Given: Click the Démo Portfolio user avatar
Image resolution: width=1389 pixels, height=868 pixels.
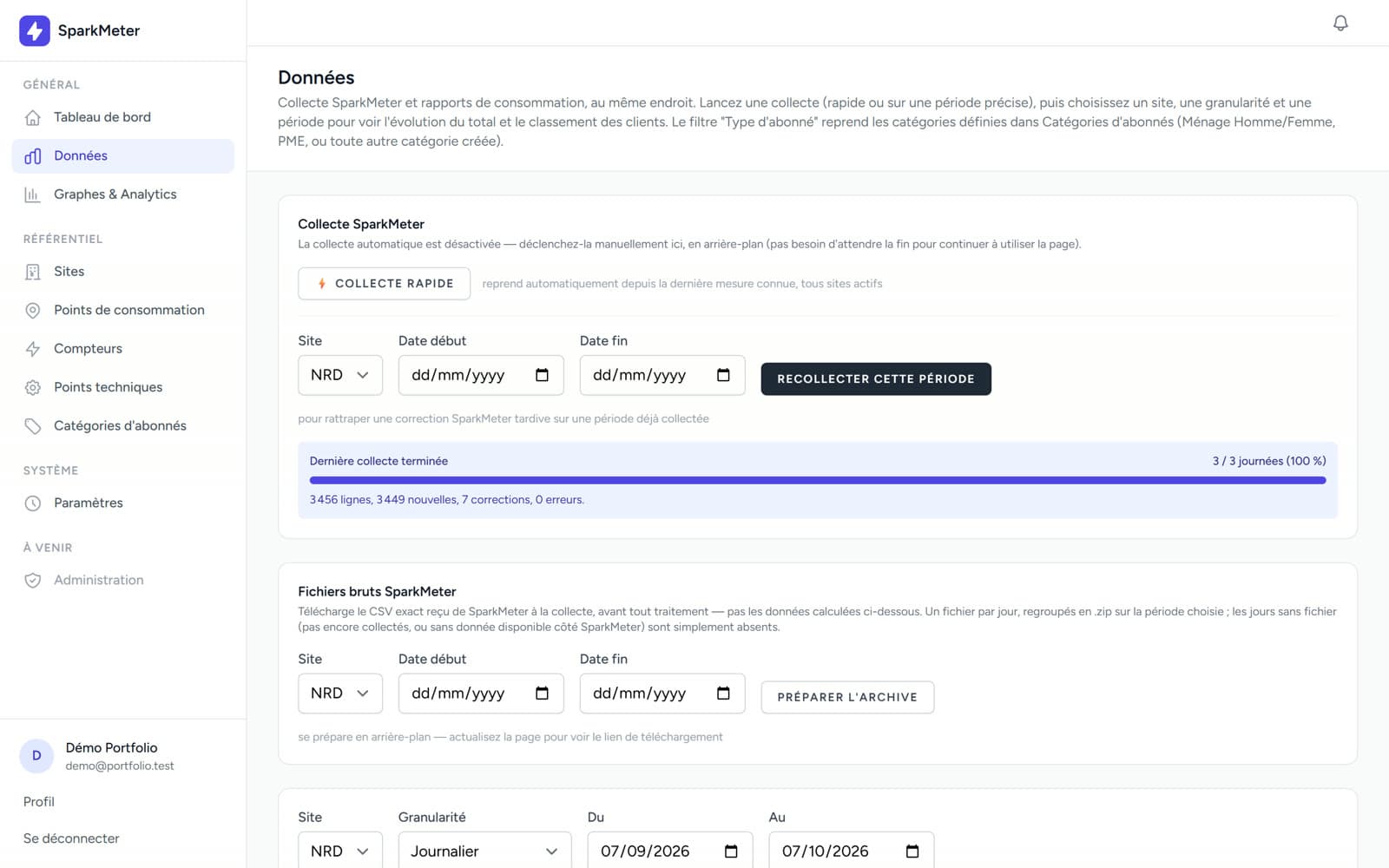Looking at the screenshot, I should point(36,756).
